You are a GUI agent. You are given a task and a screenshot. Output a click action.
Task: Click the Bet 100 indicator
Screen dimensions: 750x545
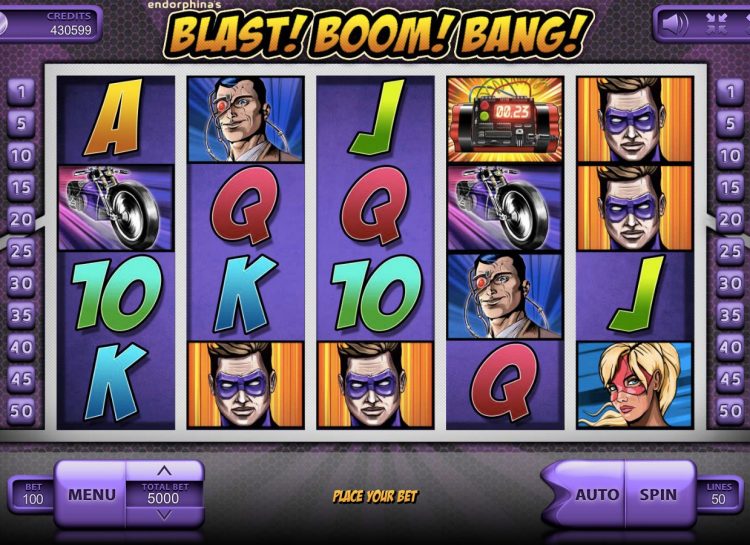[x=33, y=494]
